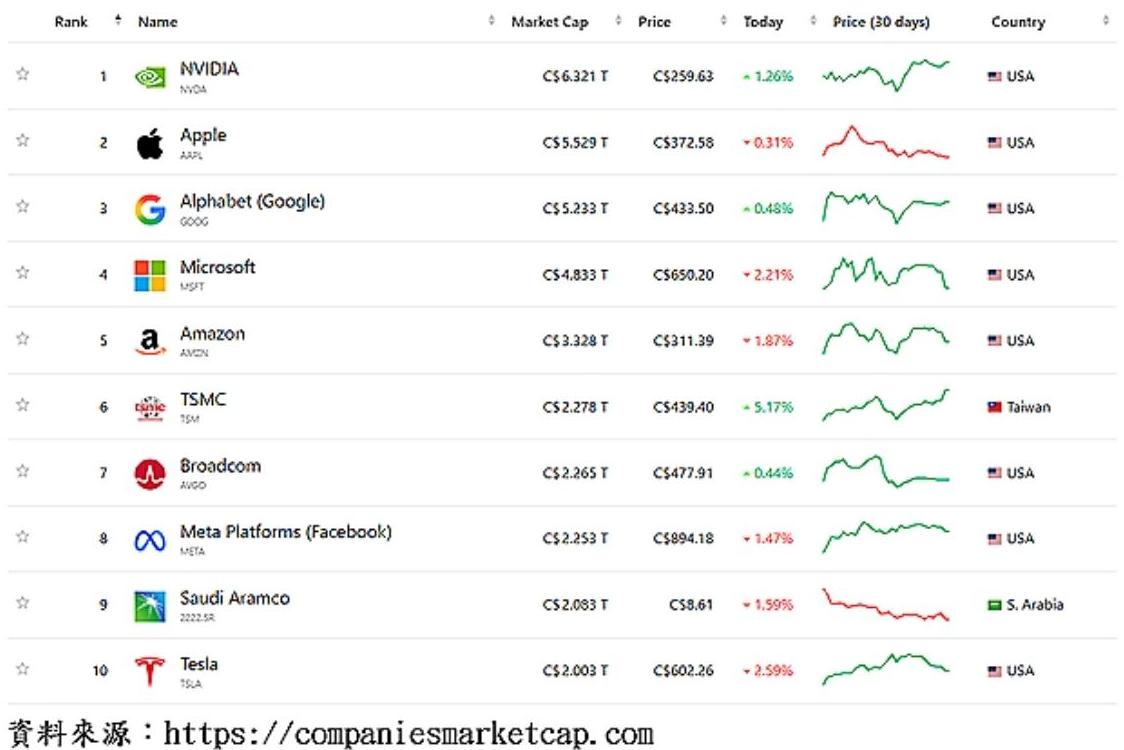The height and width of the screenshot is (750, 1124).
Task: Click the Tesla logo icon
Action: click(x=149, y=671)
